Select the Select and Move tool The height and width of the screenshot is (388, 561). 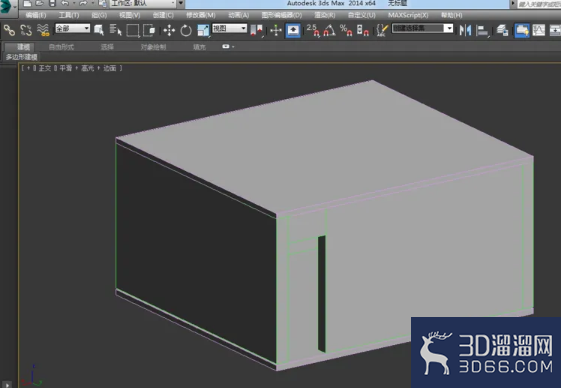coord(169,30)
